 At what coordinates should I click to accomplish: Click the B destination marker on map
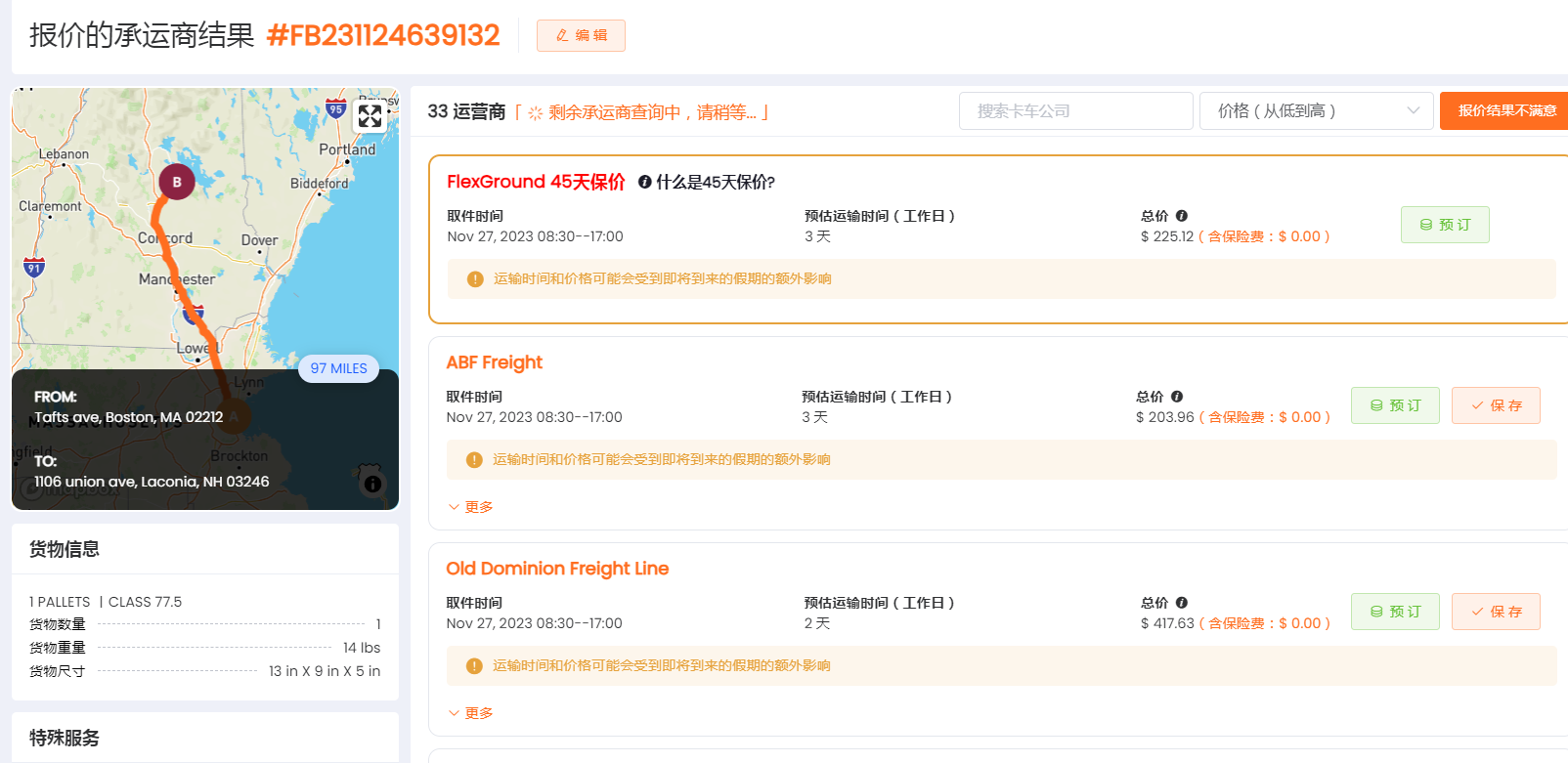pos(177,182)
